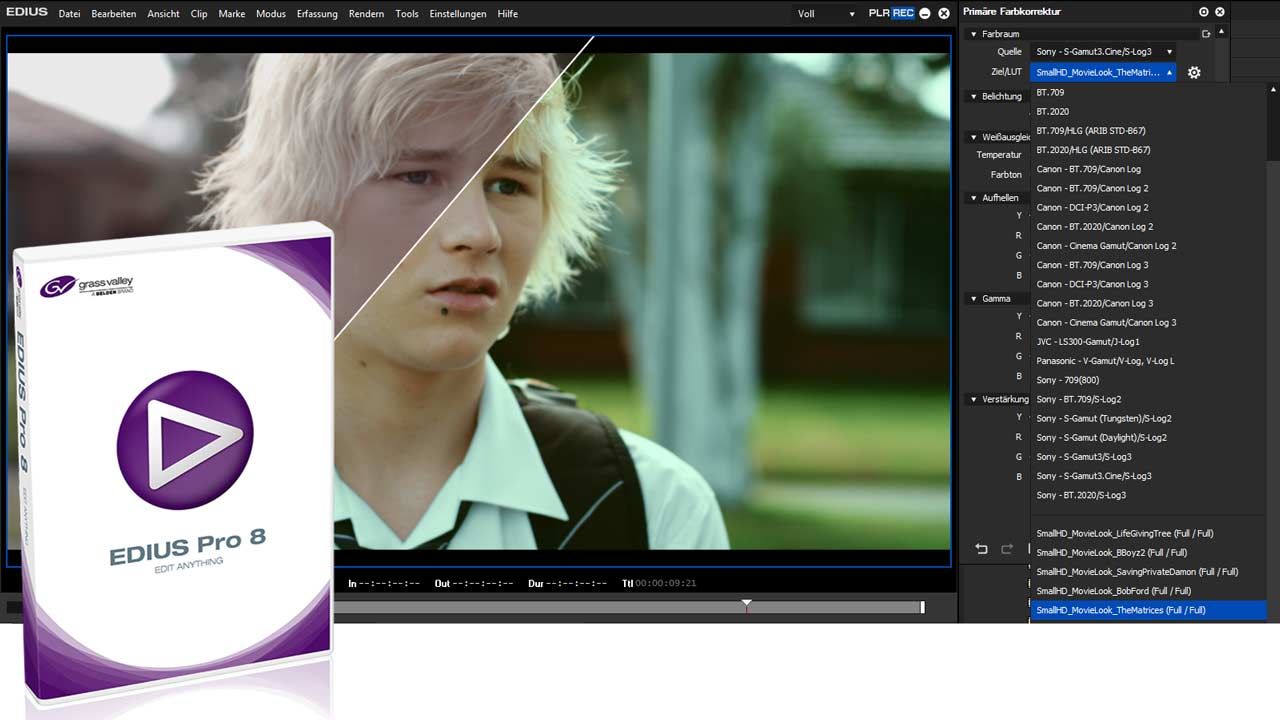The width and height of the screenshot is (1280, 720).
Task: Click the undo arrow in color panel
Action: pyautogui.click(x=981, y=549)
